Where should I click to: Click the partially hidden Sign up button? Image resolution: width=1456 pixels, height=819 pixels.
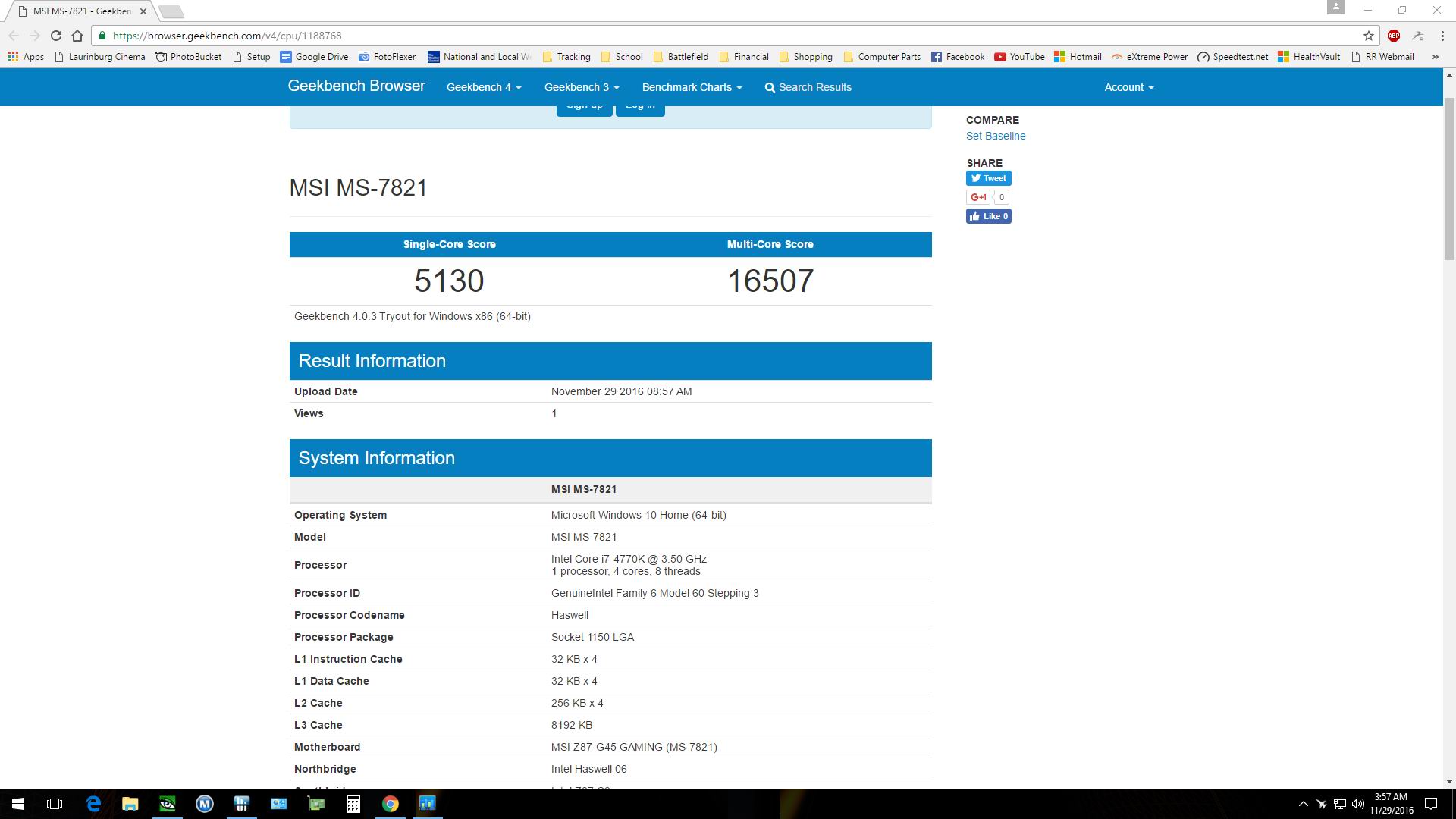click(x=584, y=111)
